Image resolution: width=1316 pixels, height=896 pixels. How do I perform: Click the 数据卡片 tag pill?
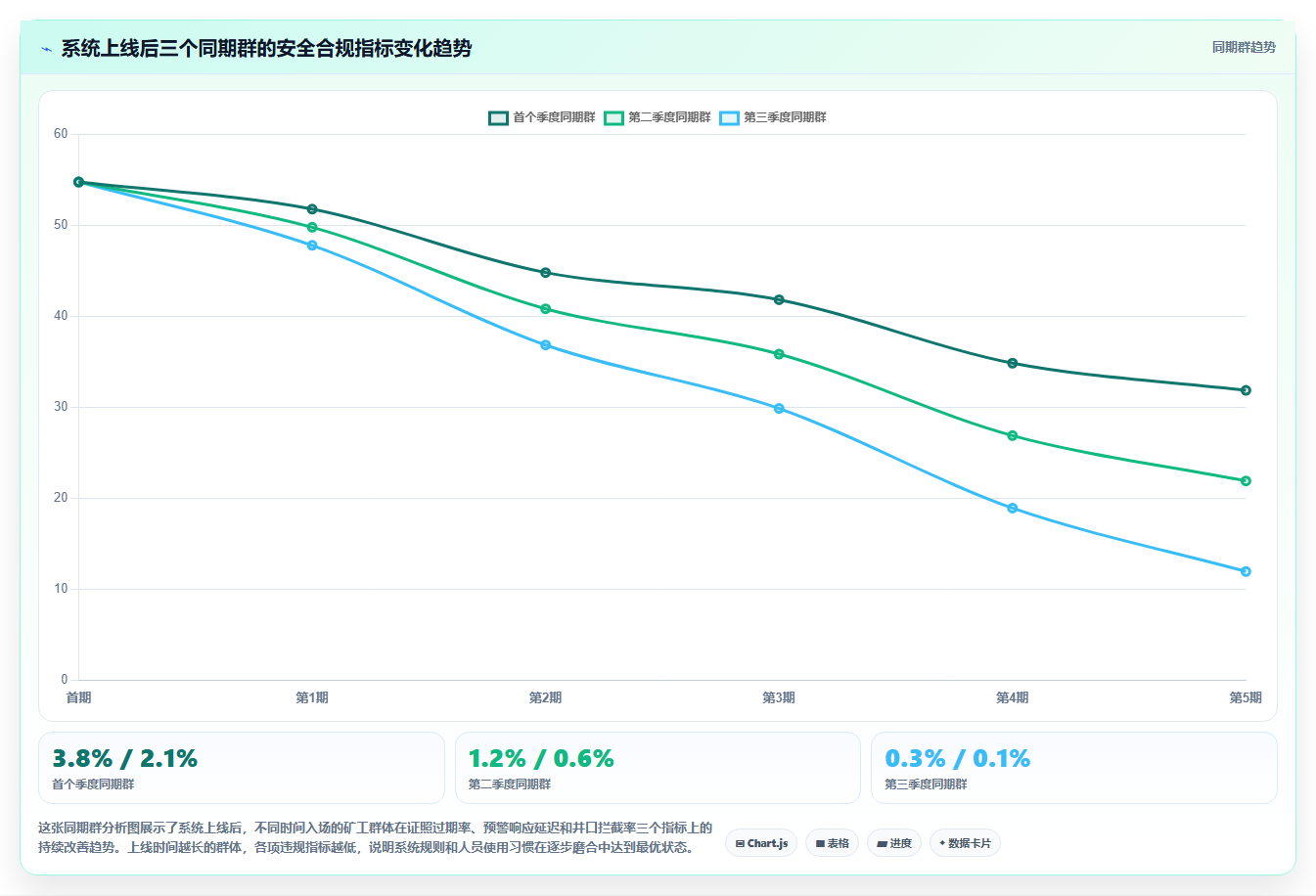pos(965,843)
